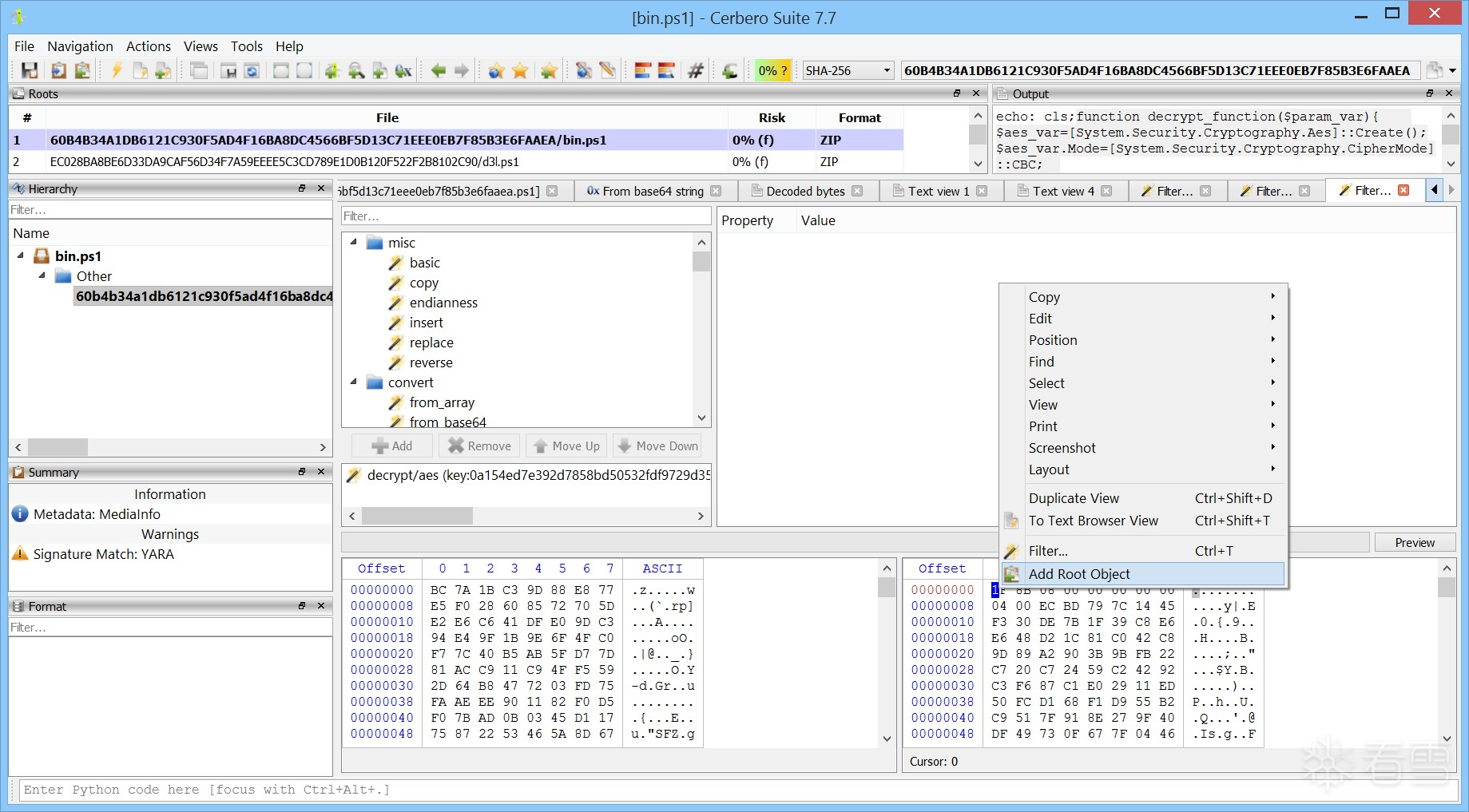The image size is (1469, 812).
Task: Focus the Python code input field
Action: pos(738,790)
